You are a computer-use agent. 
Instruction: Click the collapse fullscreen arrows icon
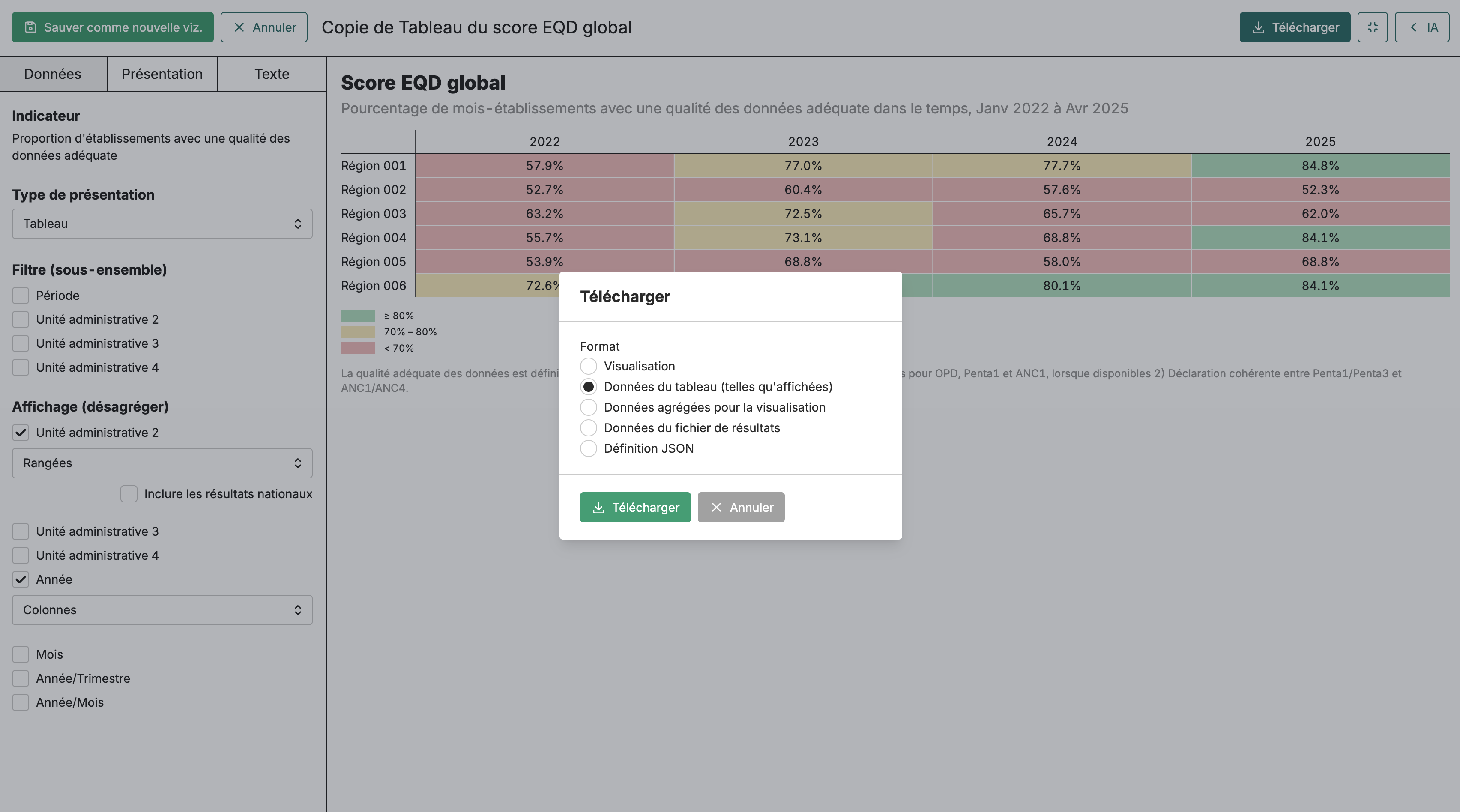click(x=1372, y=27)
